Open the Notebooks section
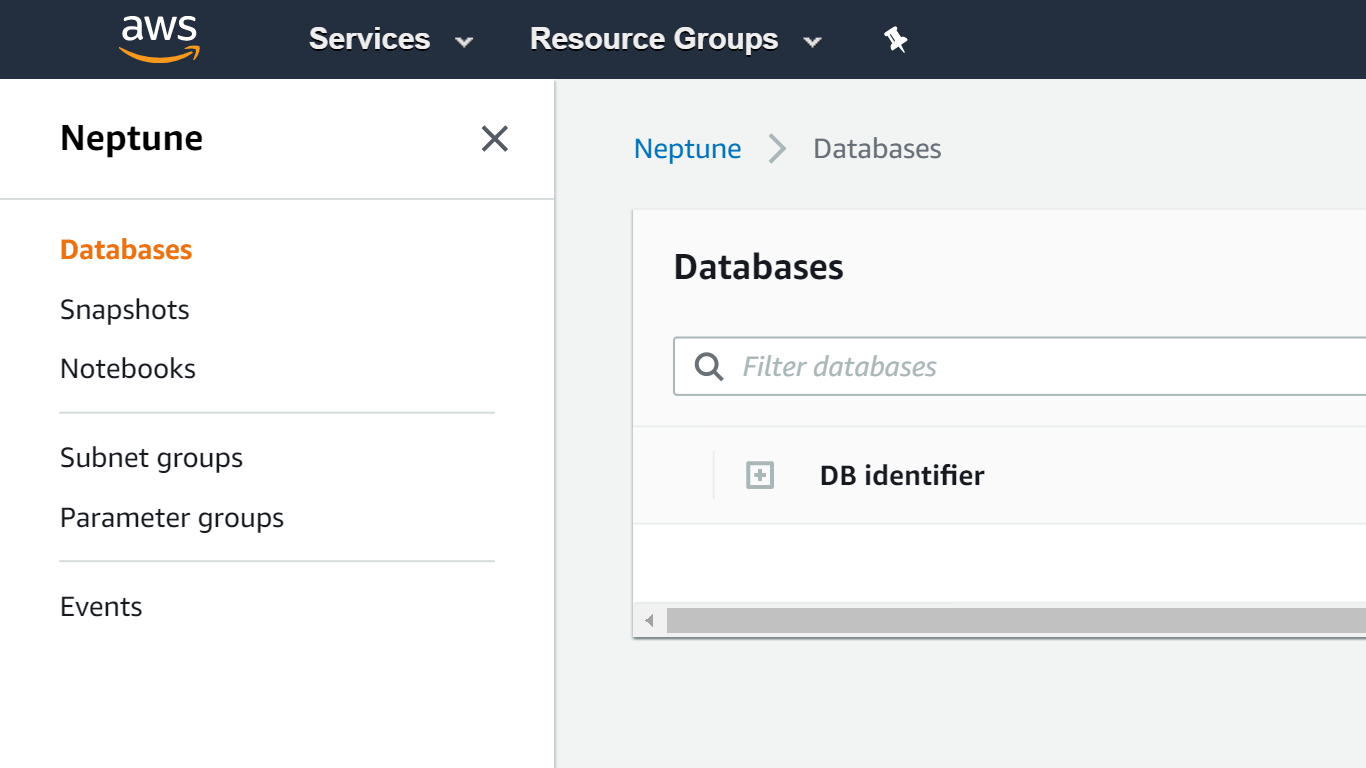 click(127, 368)
